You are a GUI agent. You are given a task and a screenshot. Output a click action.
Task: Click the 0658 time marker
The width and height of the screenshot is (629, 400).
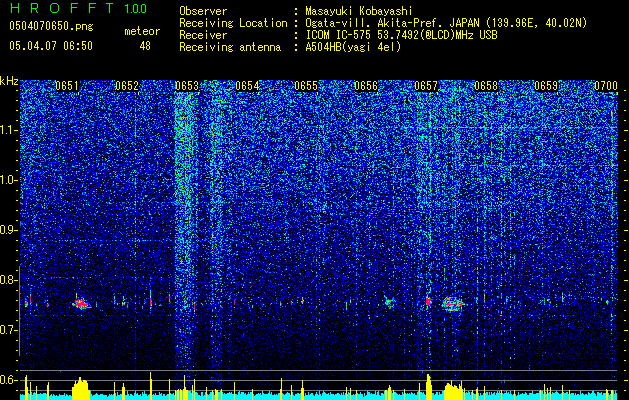(486, 86)
